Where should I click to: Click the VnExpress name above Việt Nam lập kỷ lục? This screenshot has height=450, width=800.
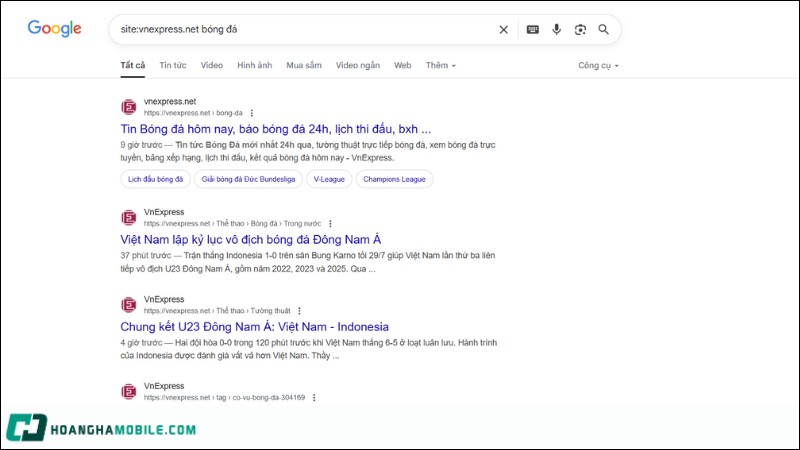164,212
